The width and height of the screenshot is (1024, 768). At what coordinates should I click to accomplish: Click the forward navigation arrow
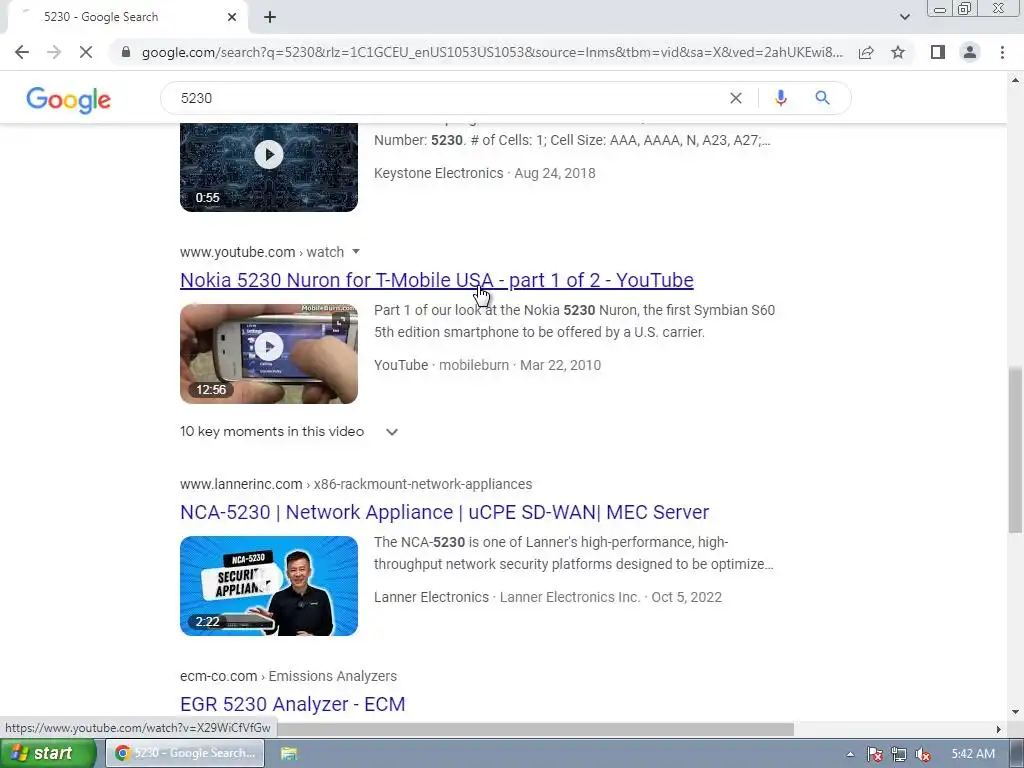click(54, 52)
